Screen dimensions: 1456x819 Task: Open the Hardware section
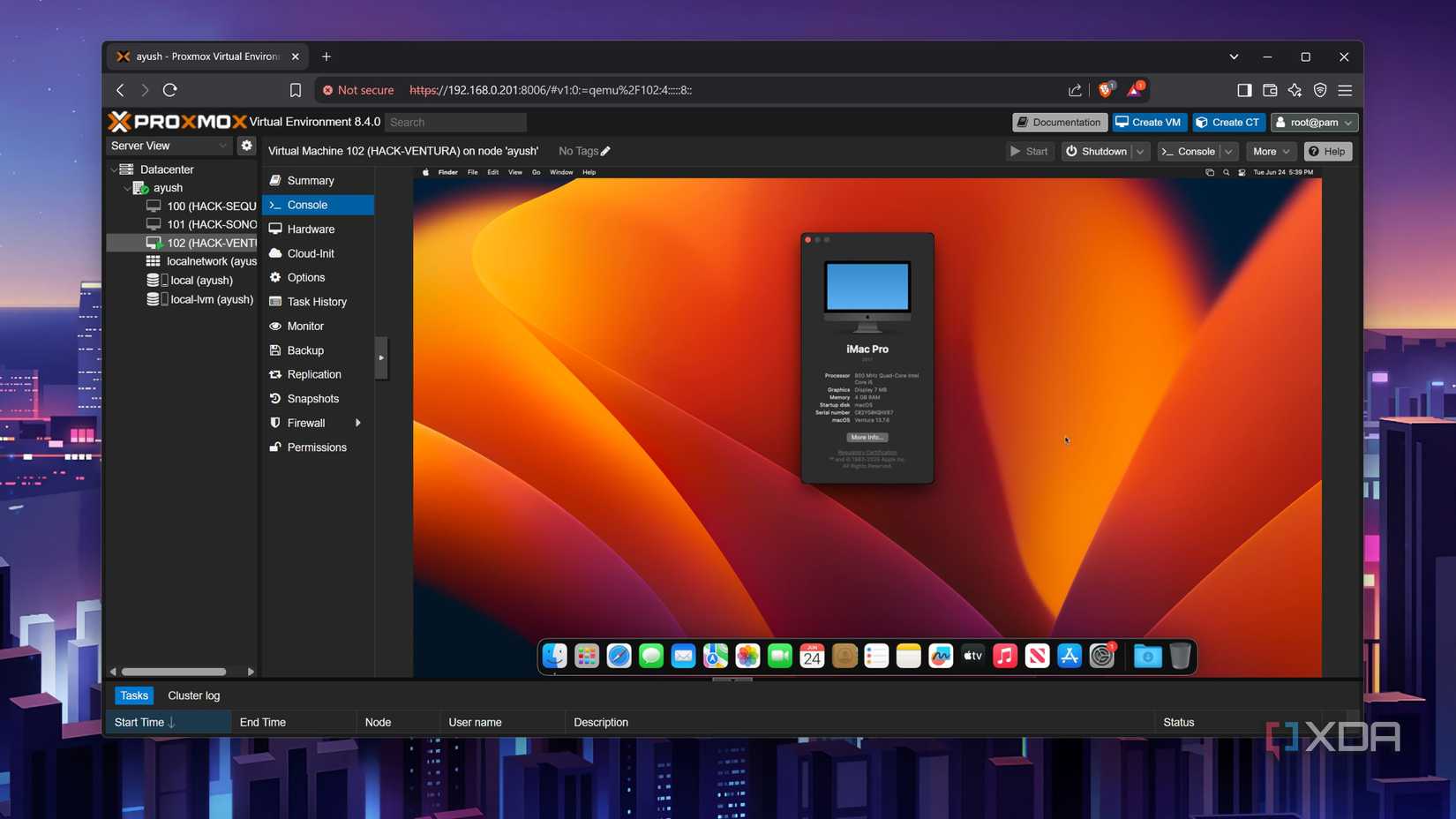click(x=318, y=229)
